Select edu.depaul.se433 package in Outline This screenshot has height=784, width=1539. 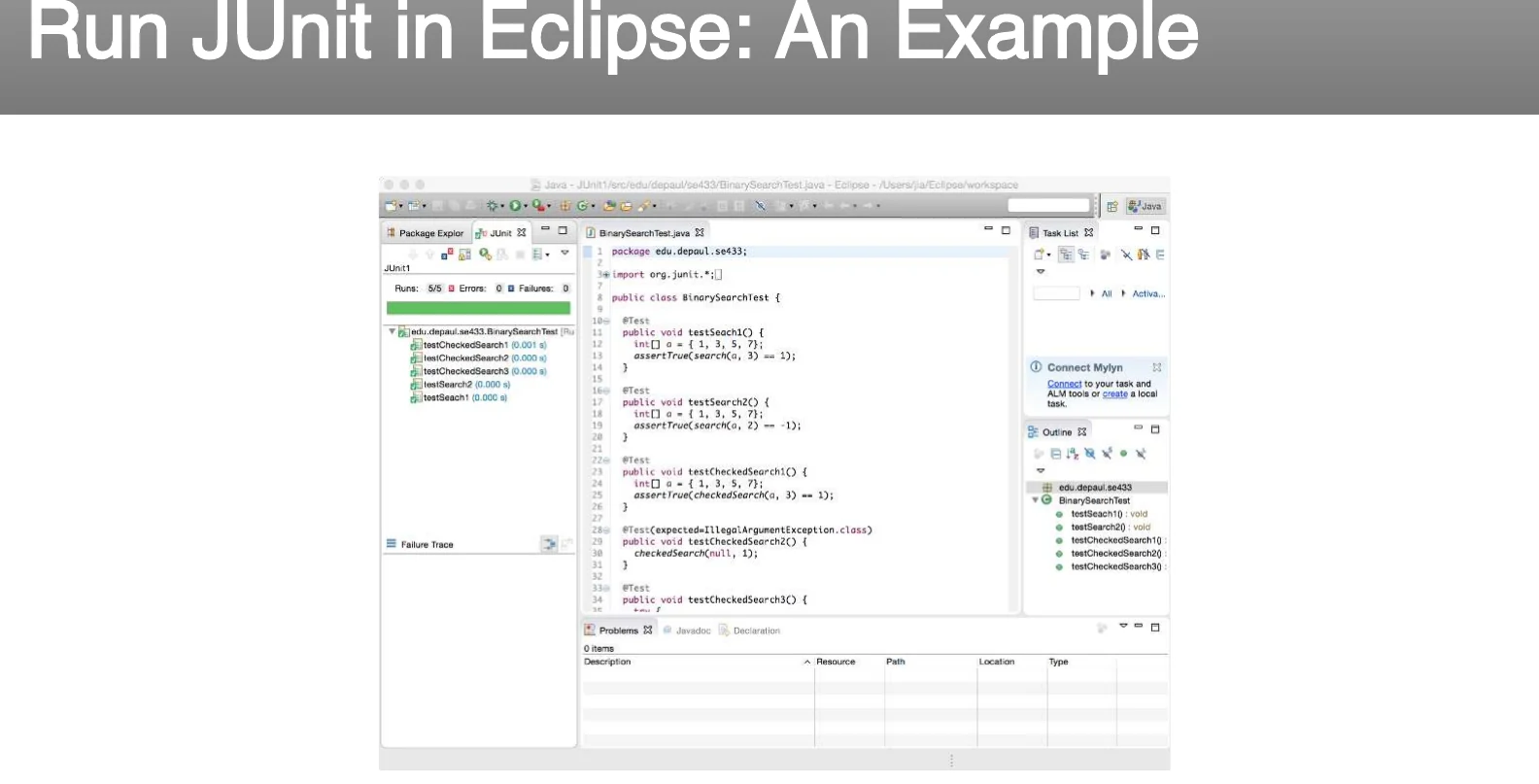click(1096, 487)
